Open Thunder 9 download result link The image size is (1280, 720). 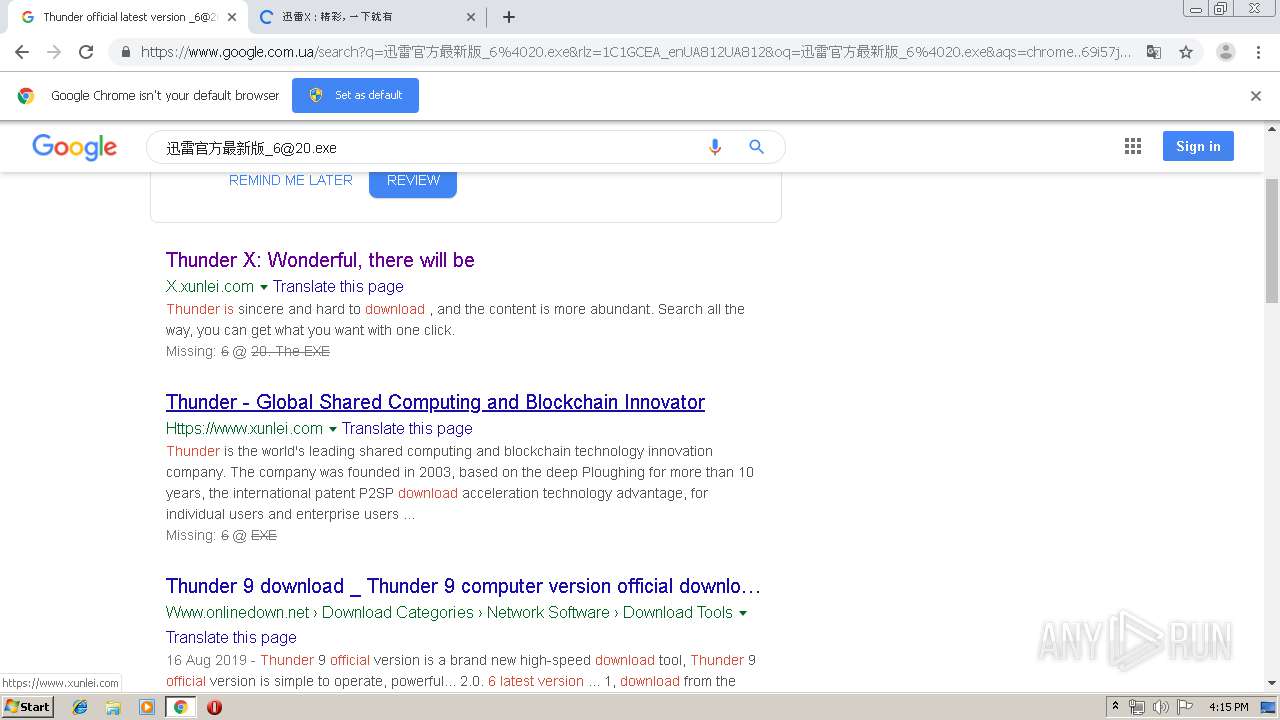click(x=463, y=586)
